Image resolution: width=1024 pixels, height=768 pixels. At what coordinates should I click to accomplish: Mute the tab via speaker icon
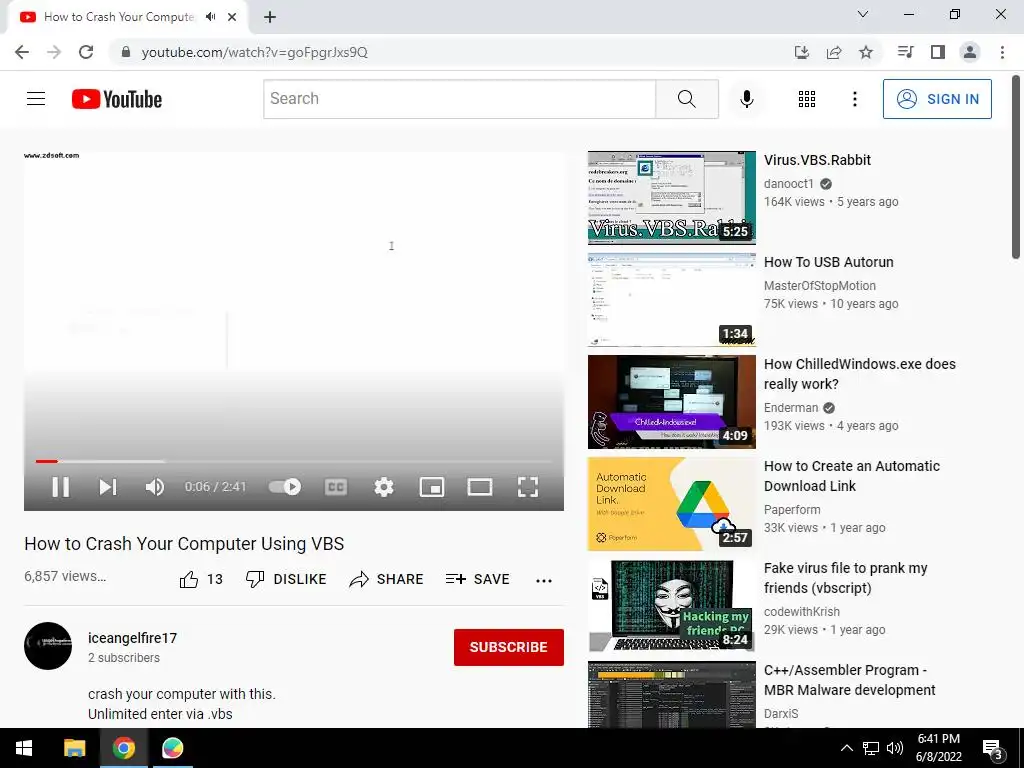(210, 17)
